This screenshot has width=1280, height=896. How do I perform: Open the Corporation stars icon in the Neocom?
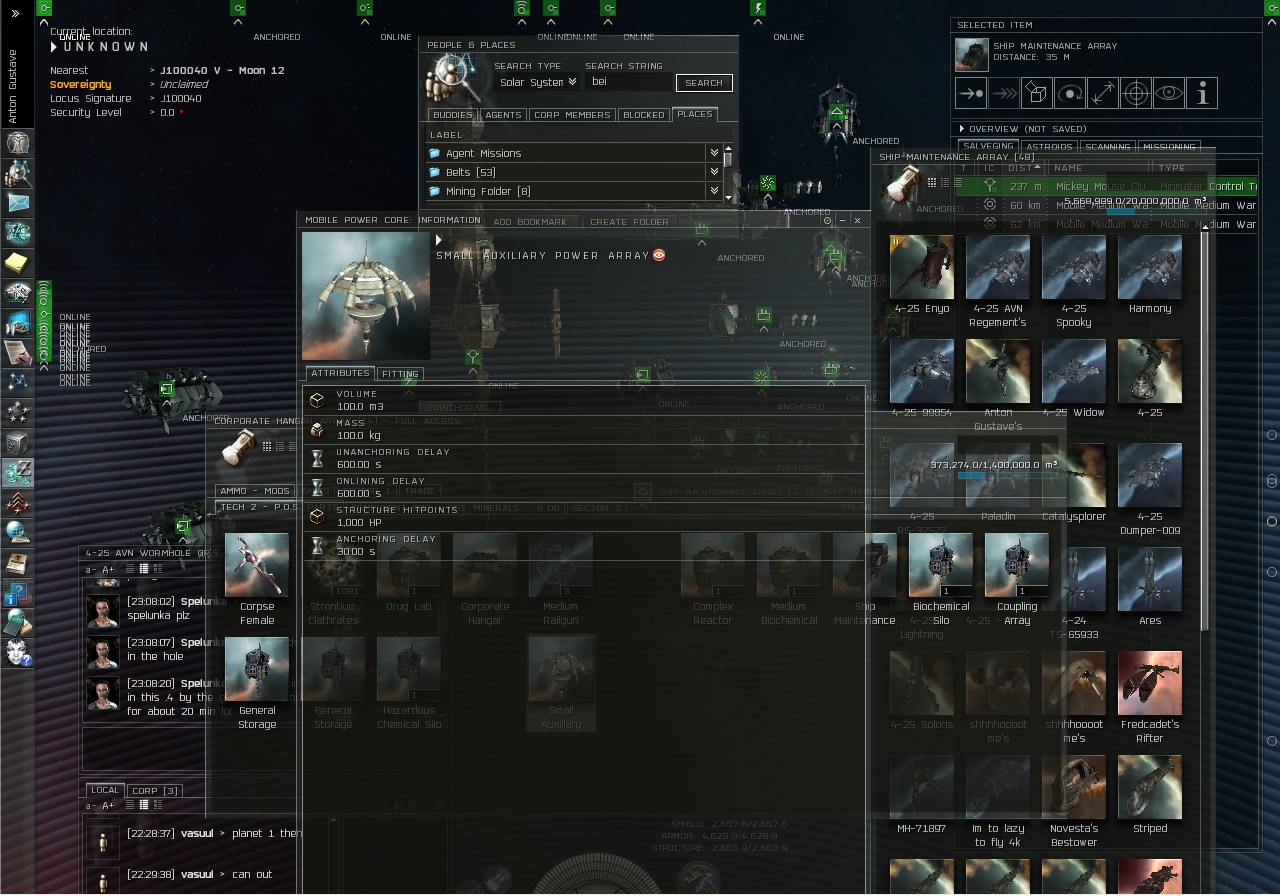click(17, 412)
